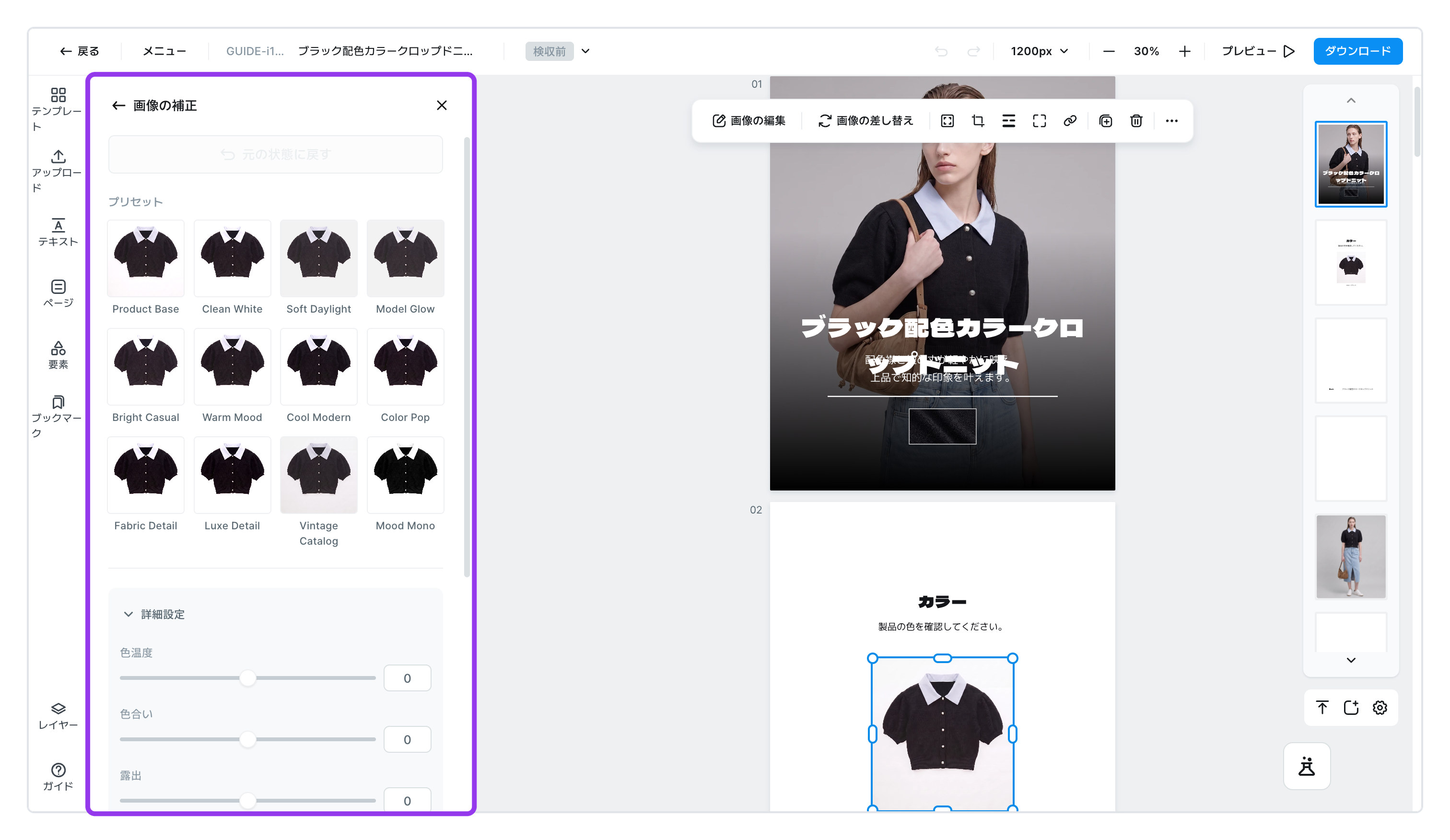Click the add page icon beside gear
Viewport: 1450px width, 840px height.
[x=1351, y=708]
